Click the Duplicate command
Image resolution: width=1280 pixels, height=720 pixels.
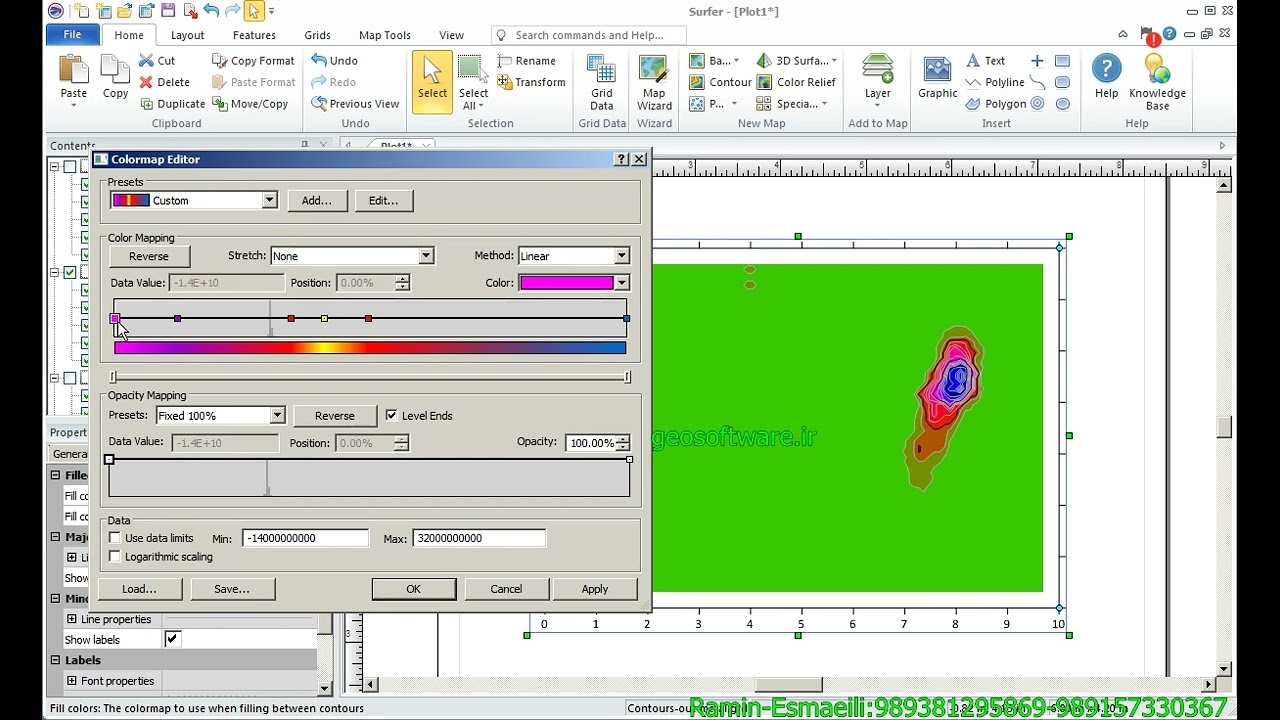[172, 103]
